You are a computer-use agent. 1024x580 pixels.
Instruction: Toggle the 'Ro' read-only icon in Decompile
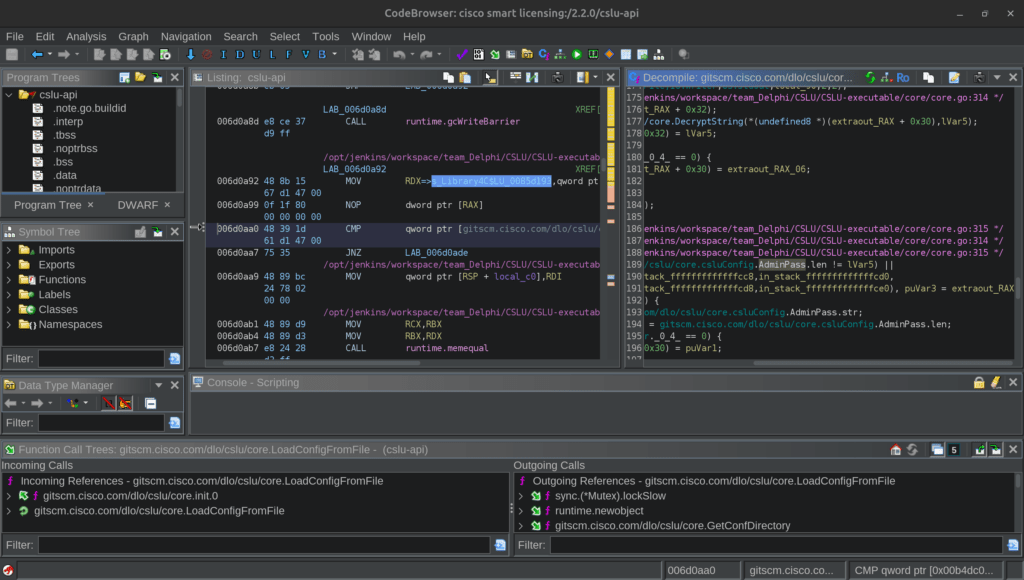(x=903, y=78)
